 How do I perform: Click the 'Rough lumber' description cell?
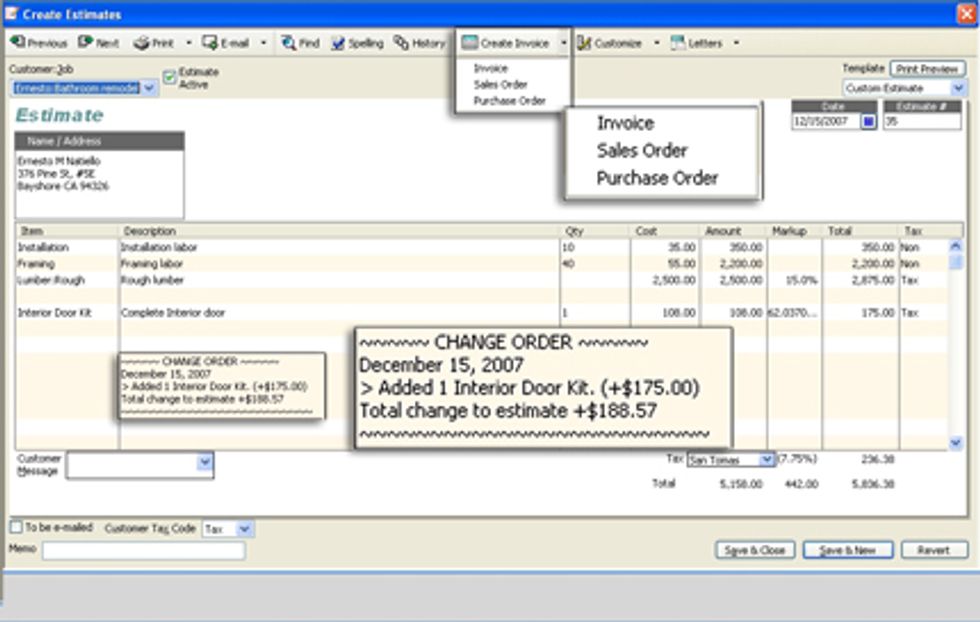[x=339, y=280]
